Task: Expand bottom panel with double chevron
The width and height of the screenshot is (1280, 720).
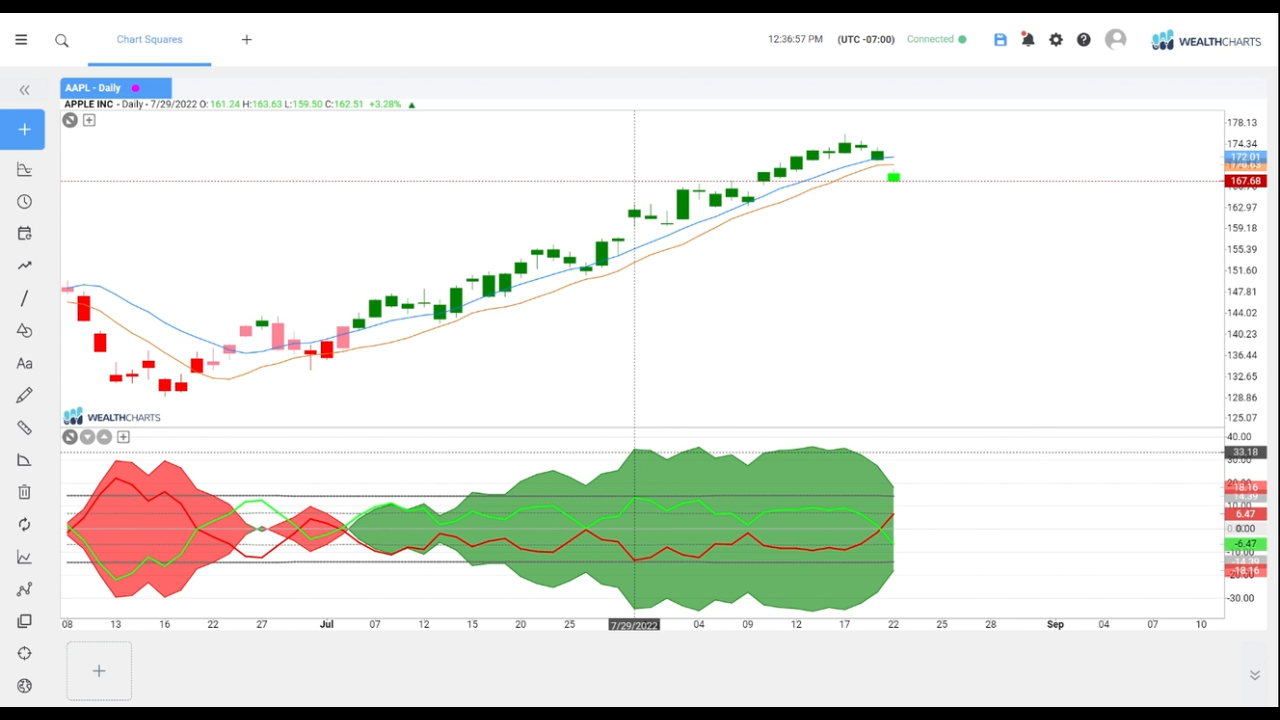Action: pos(1255,676)
